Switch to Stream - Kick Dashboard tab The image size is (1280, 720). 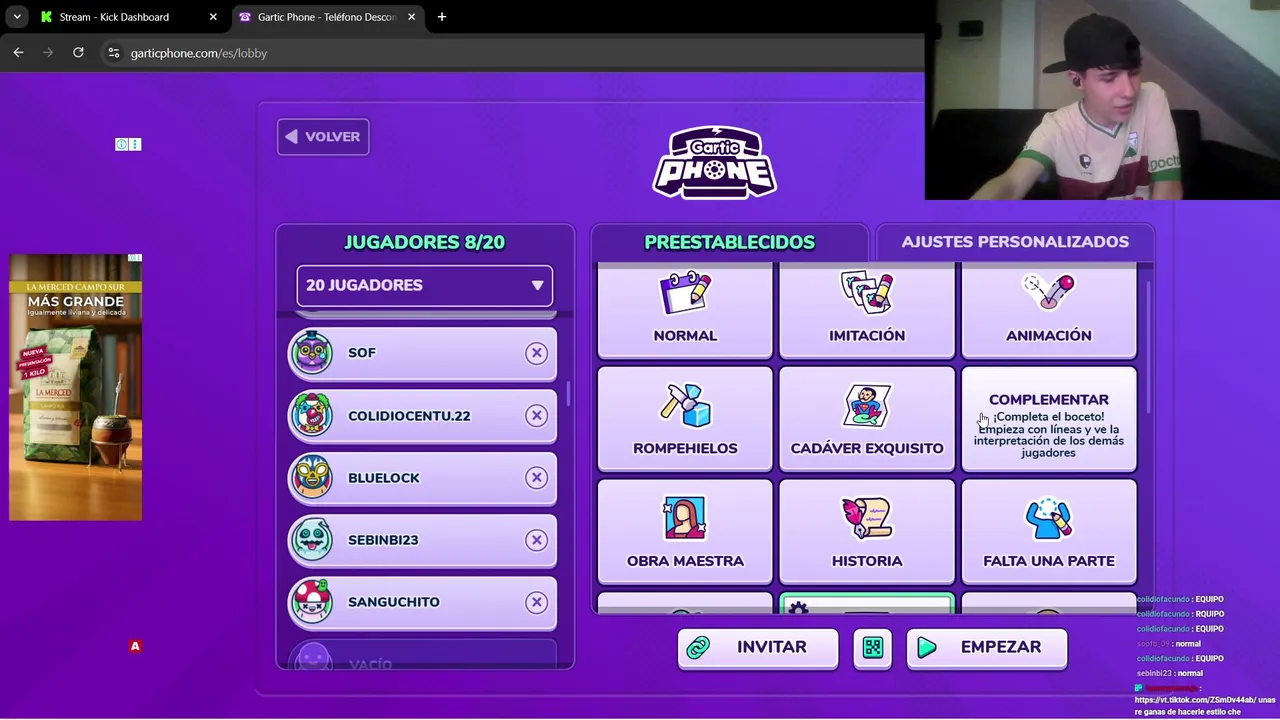coord(129,17)
